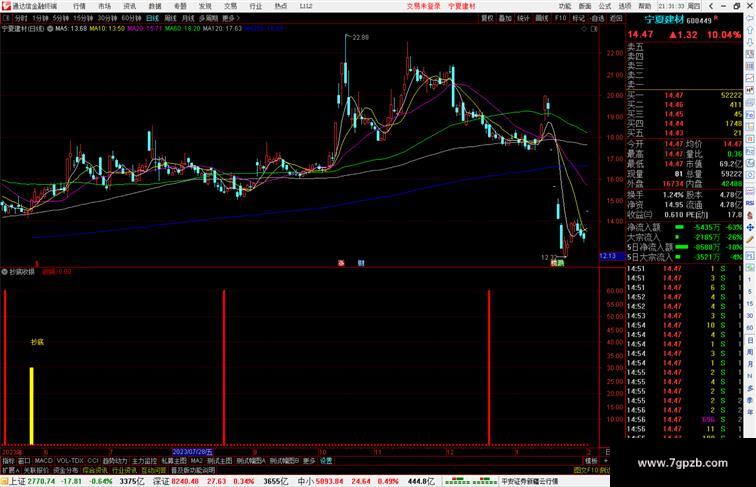Switch chart to 30分钟 period
Image resolution: width=756 pixels, height=487 pixels.
[107, 18]
